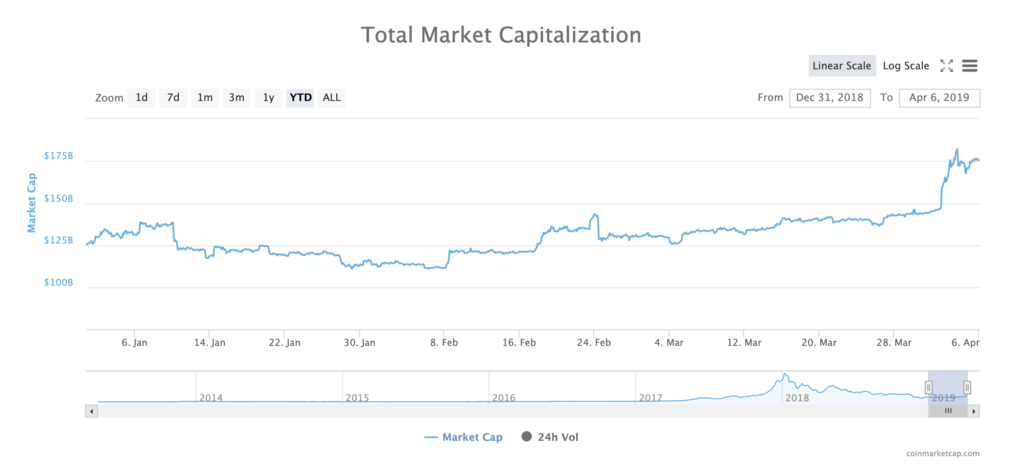Screen dimensions: 1024x476
Task: Click the To date field
Action: (x=939, y=98)
